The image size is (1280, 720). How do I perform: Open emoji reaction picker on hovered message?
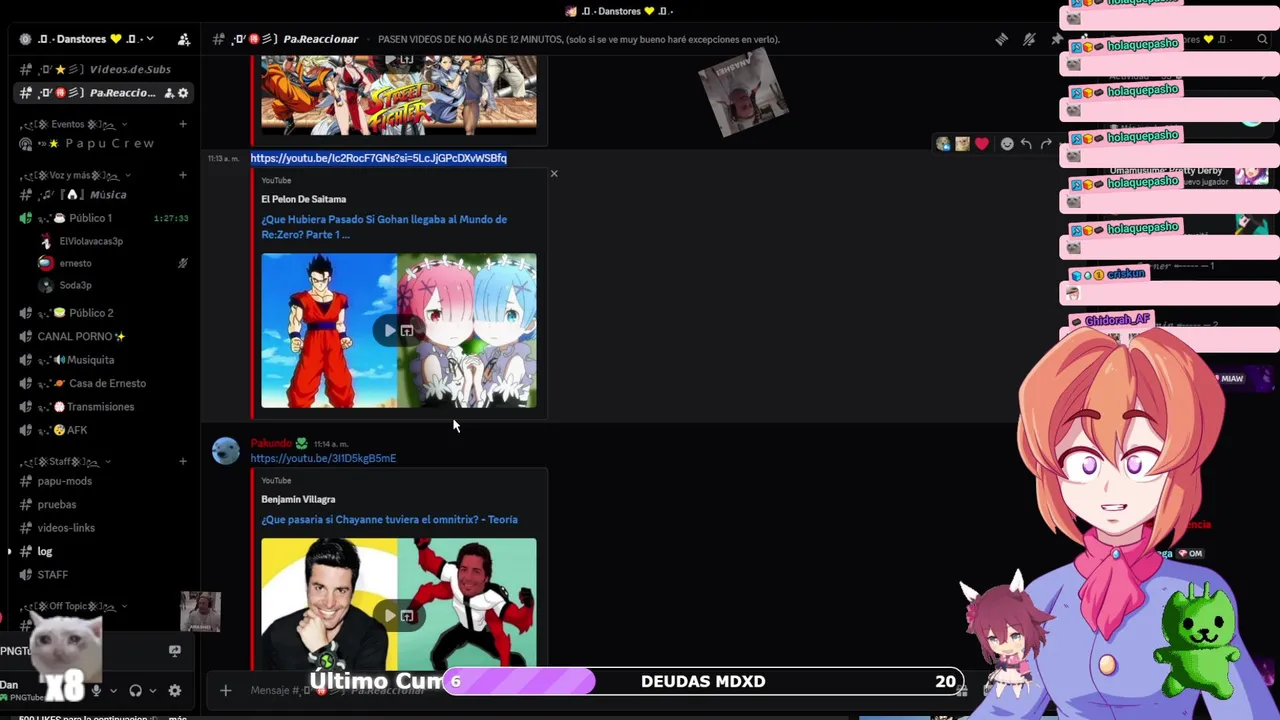1007,144
